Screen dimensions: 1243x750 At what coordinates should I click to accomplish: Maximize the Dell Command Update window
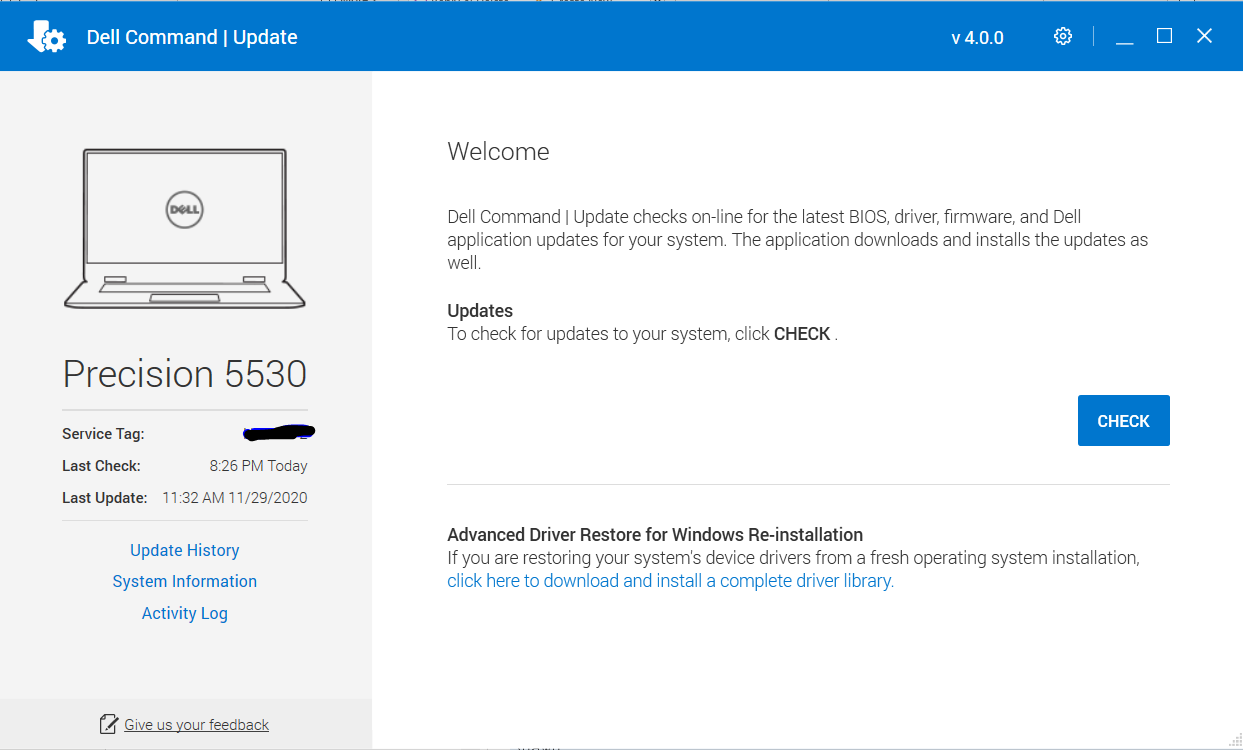point(1164,36)
